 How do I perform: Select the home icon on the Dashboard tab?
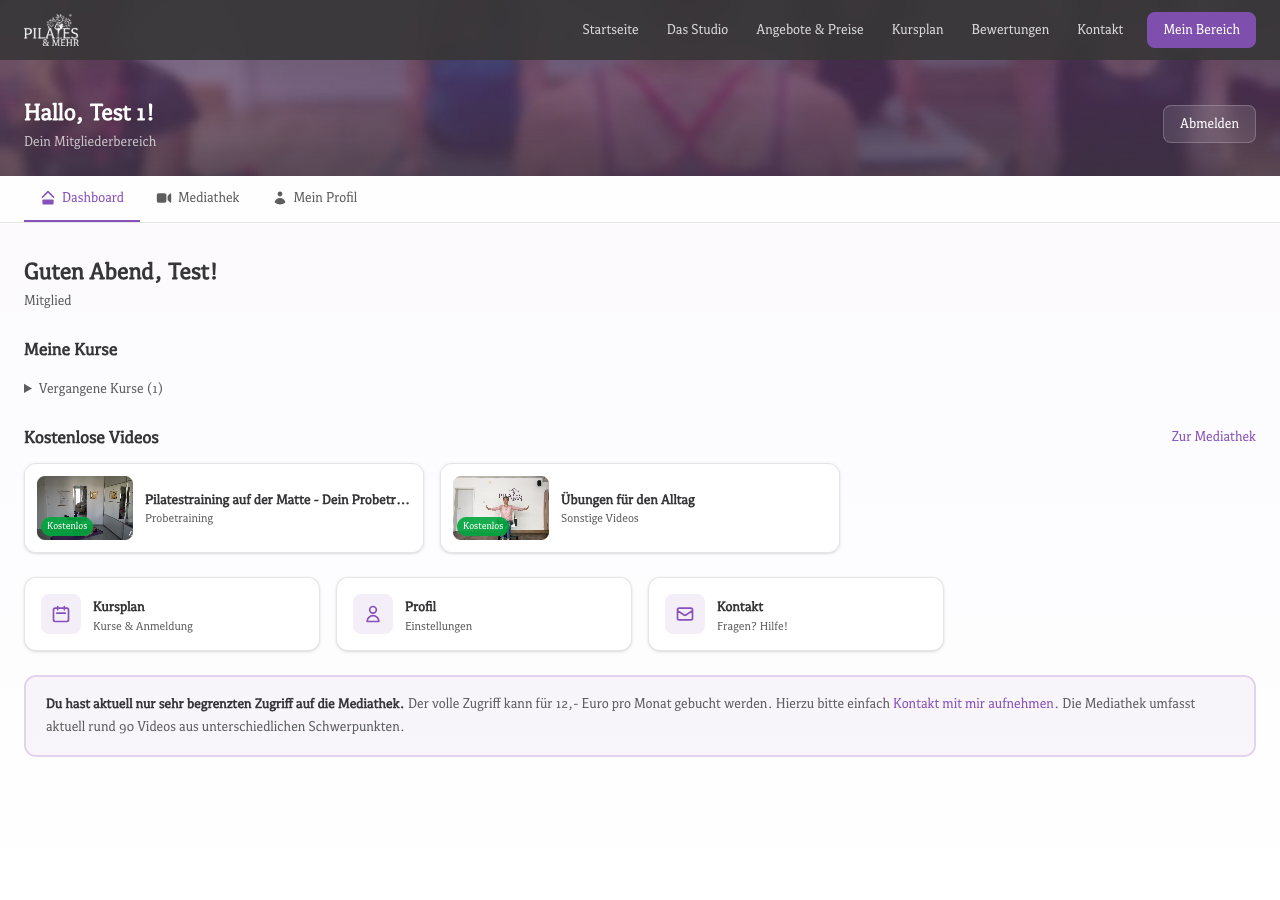tap(47, 197)
